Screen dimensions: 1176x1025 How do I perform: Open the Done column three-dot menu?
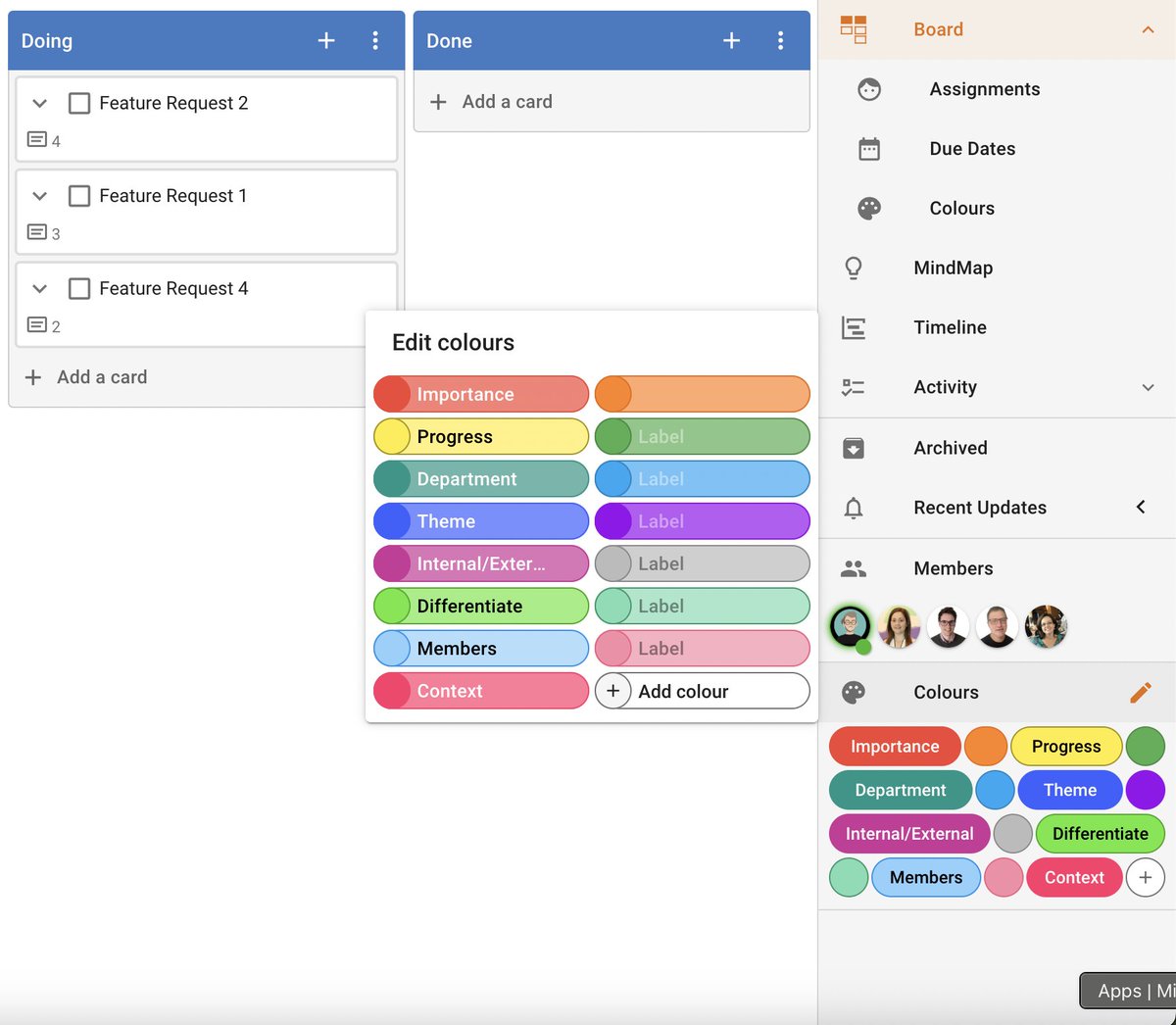tap(780, 40)
